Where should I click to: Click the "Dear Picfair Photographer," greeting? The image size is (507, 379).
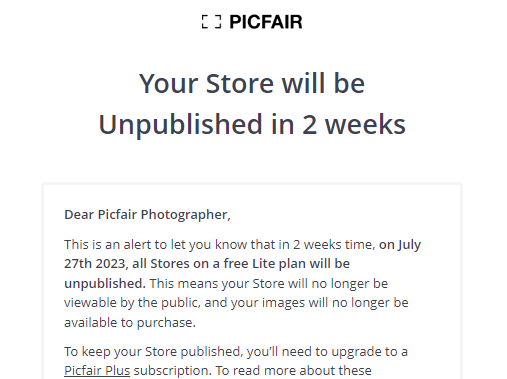coord(147,215)
